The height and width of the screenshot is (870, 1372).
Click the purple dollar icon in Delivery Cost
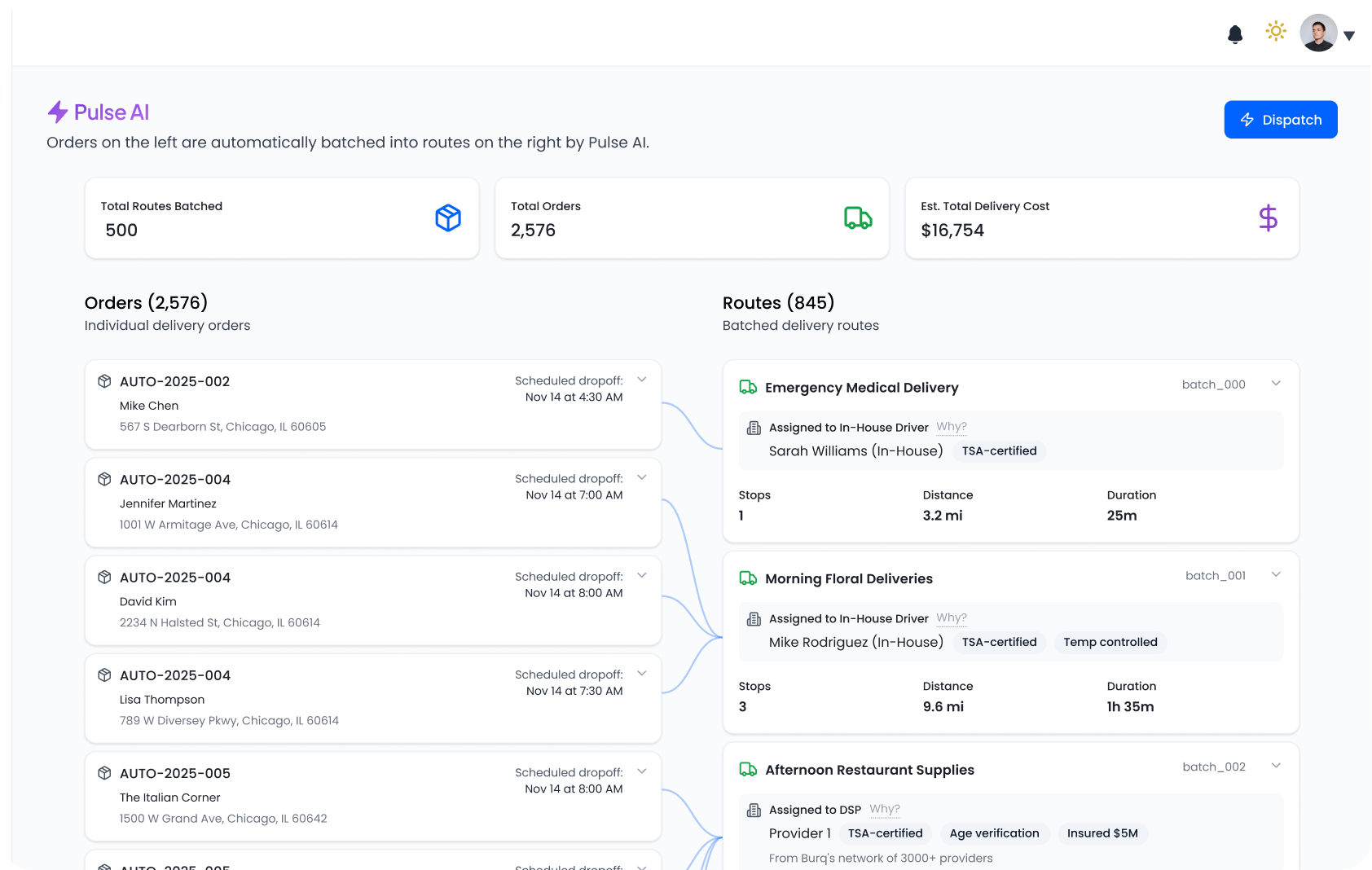click(x=1268, y=217)
